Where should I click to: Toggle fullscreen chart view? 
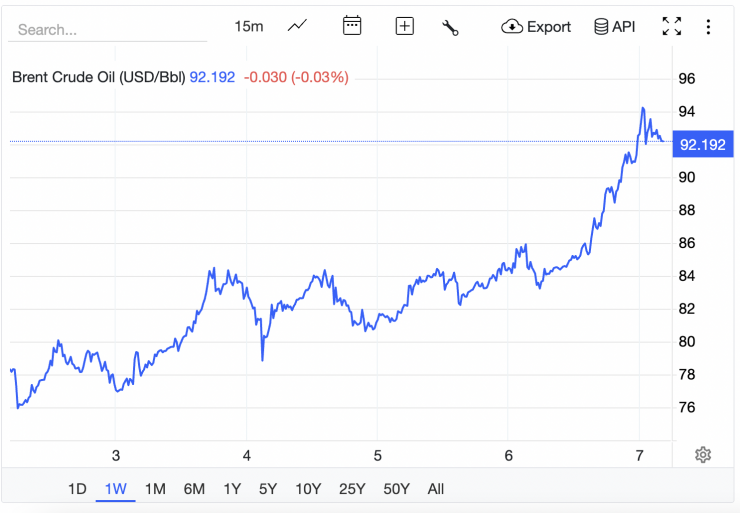tap(672, 27)
